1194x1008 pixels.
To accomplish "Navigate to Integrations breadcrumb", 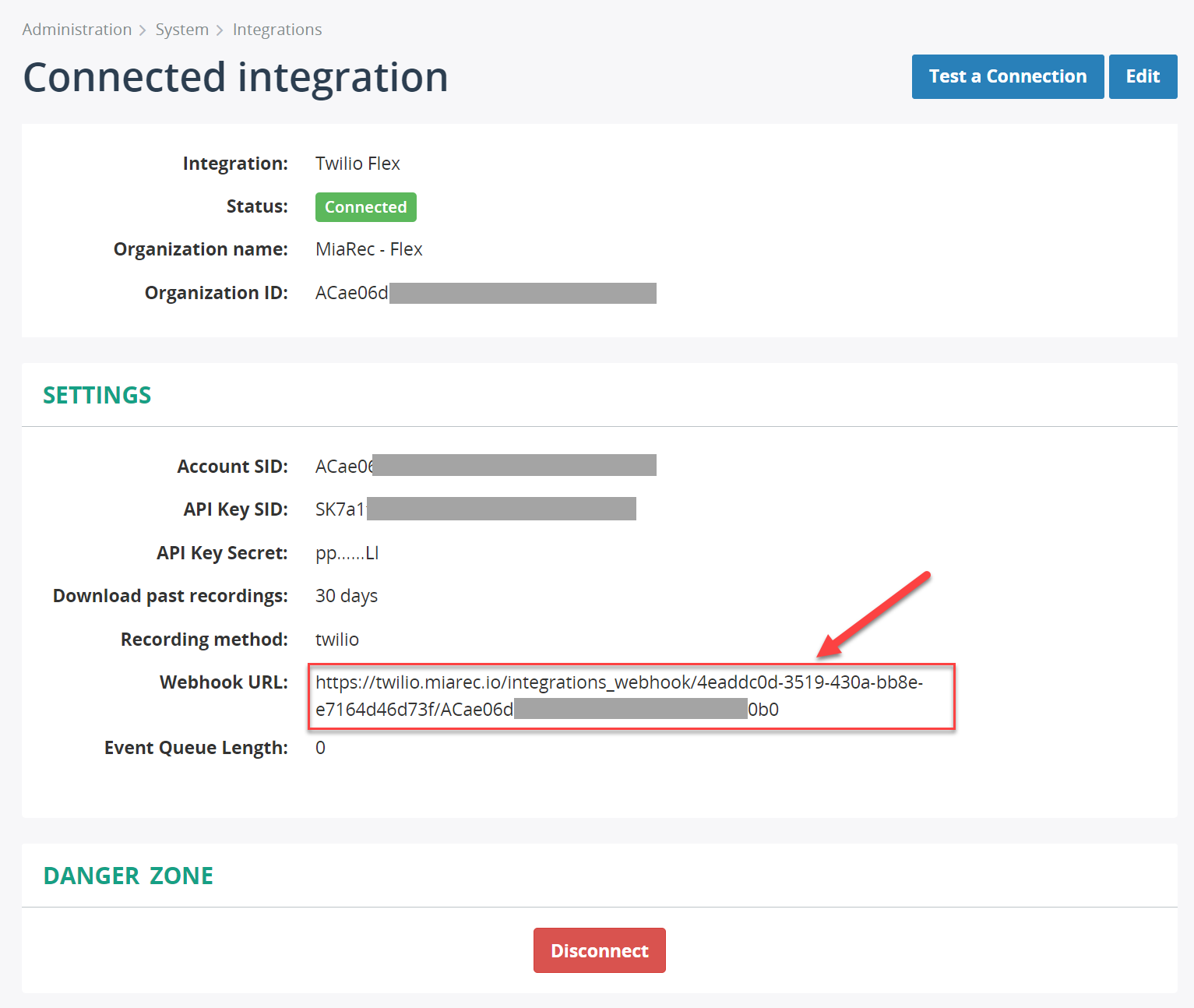I will pos(277,30).
